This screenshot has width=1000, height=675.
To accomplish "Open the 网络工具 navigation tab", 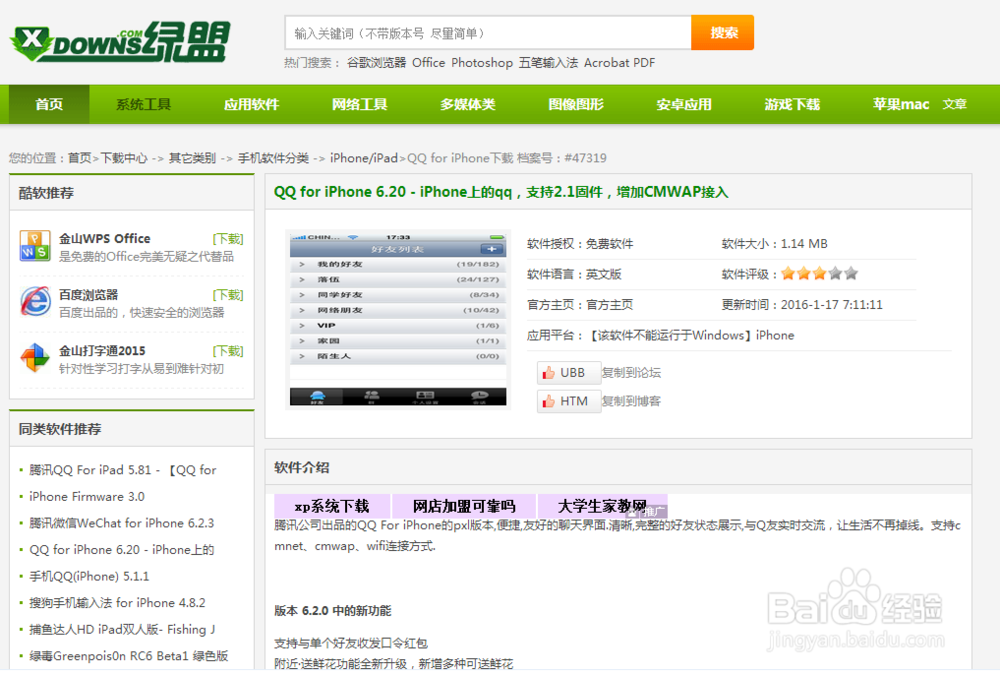I will click(360, 104).
